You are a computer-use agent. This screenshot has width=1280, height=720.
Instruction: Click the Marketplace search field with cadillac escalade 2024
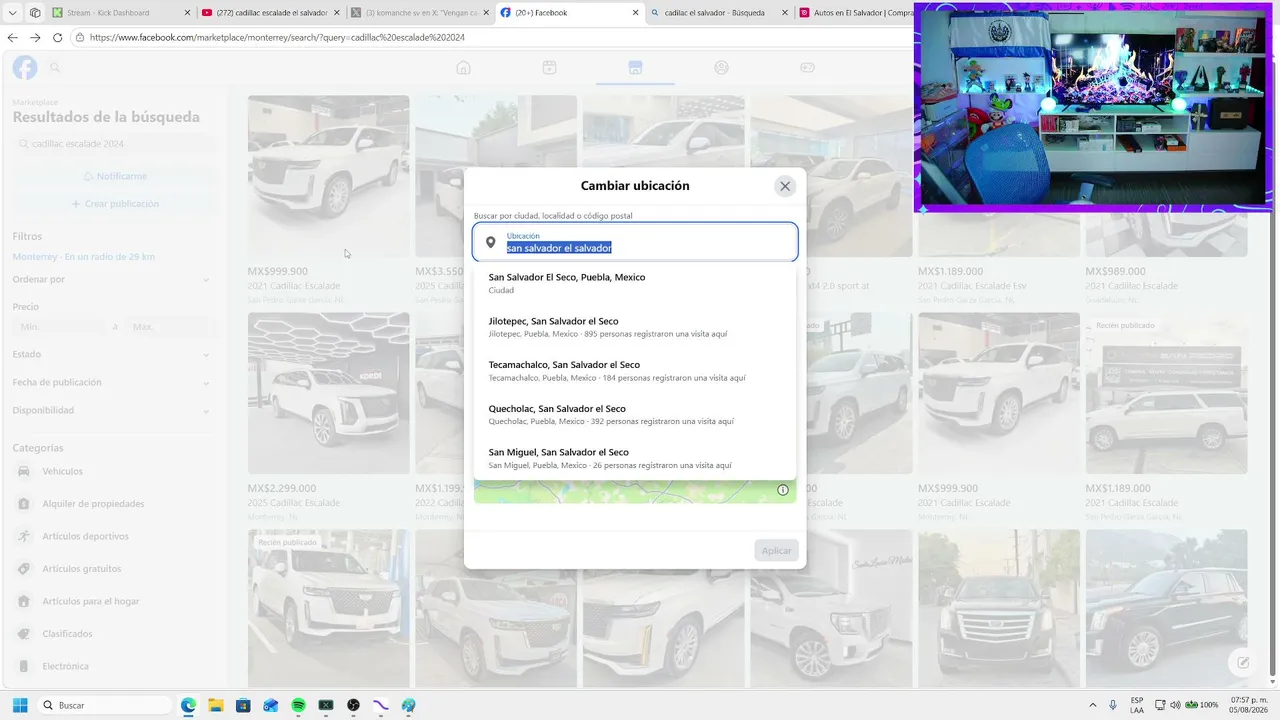(x=115, y=144)
